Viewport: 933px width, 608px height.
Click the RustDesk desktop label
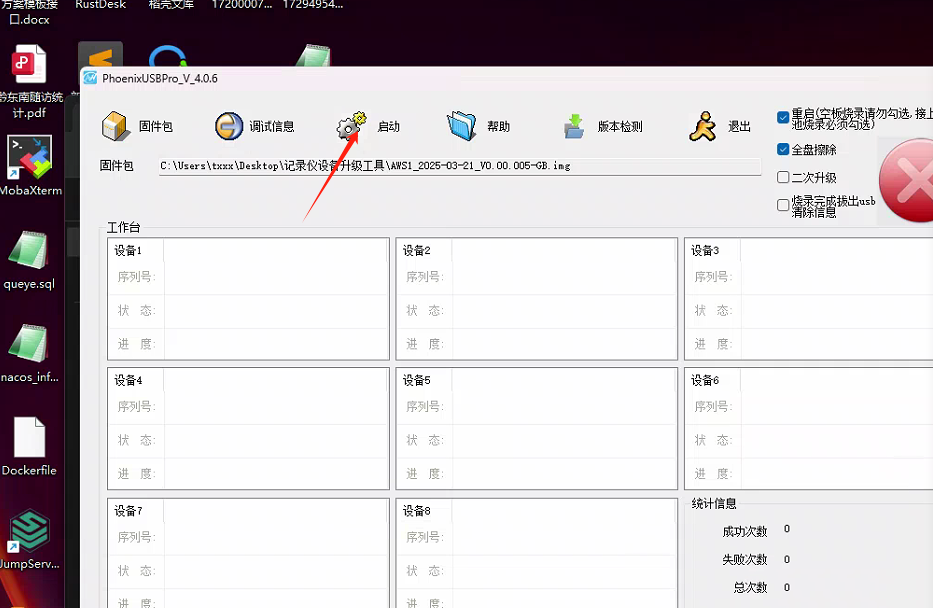pos(101,4)
